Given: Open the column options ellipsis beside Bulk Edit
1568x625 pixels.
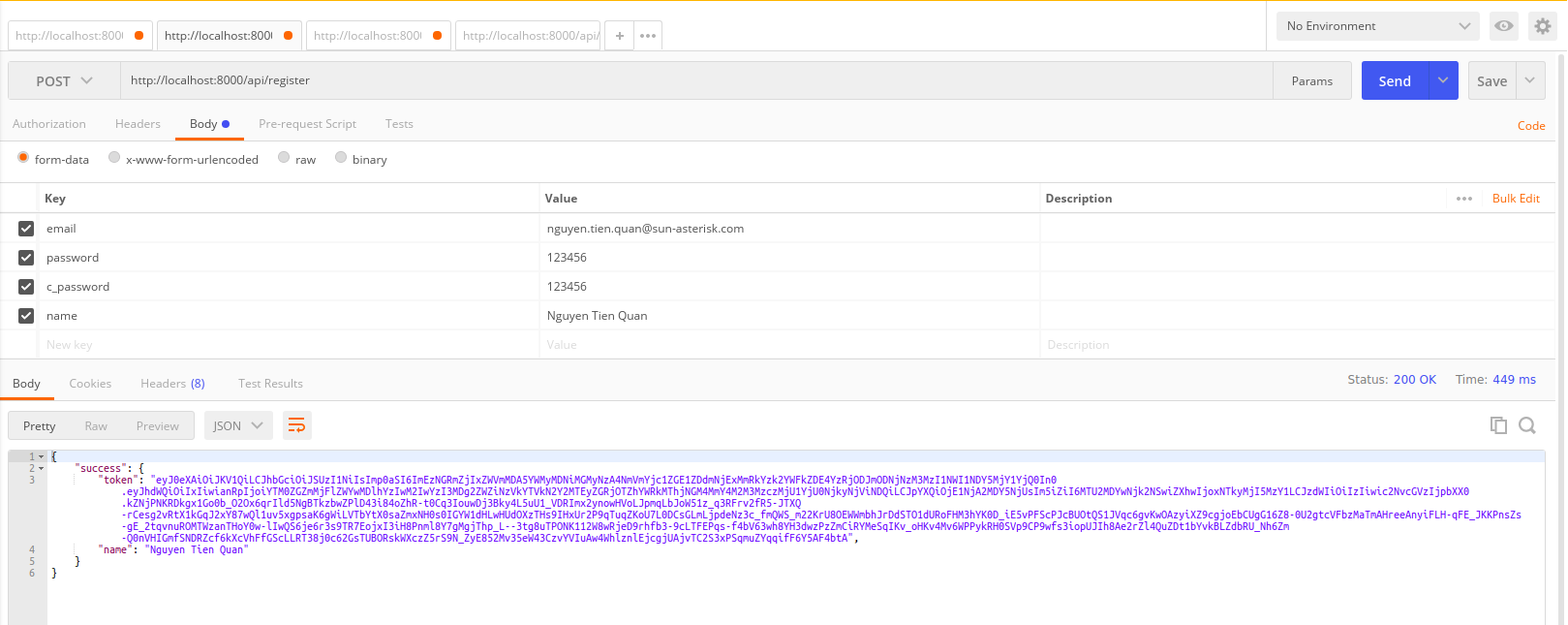Looking at the screenshot, I should [x=1464, y=199].
